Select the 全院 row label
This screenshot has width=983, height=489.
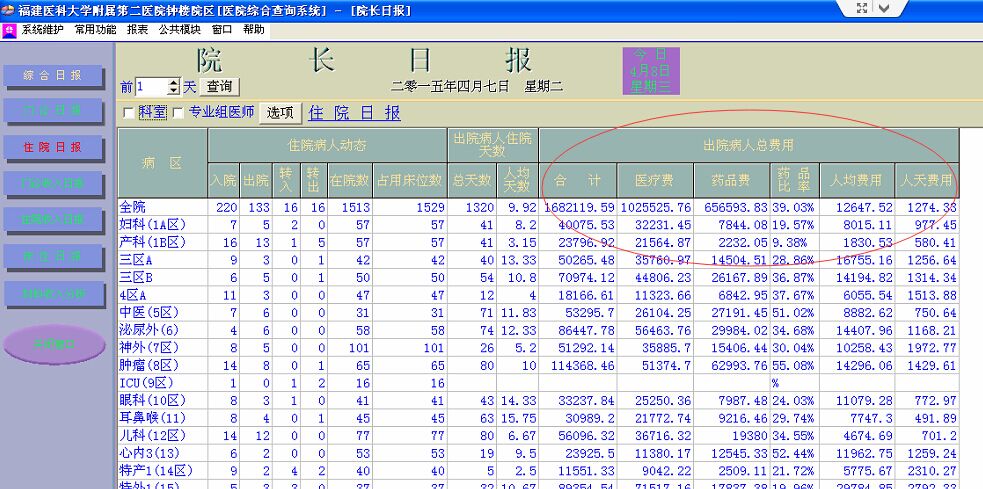tap(132, 207)
